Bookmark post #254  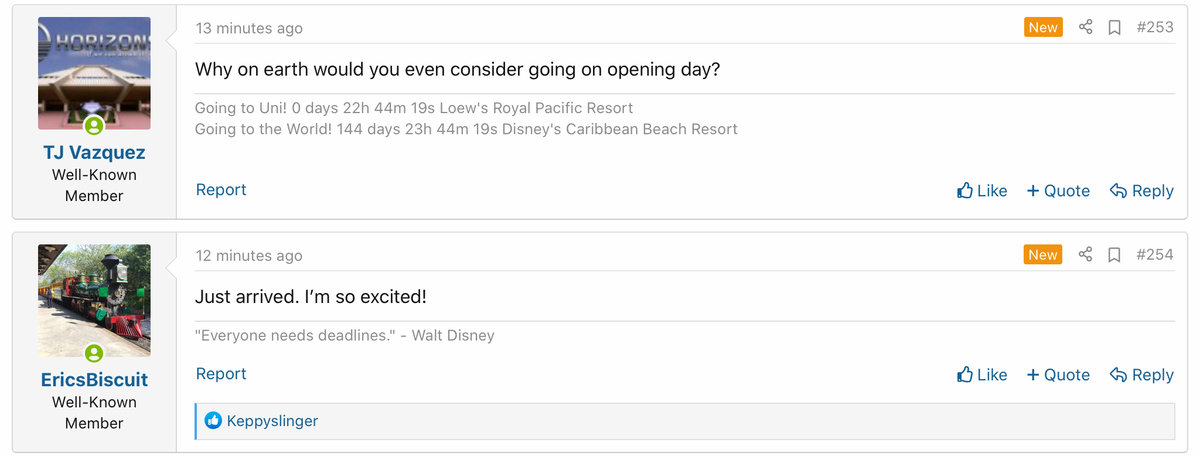tap(1114, 255)
